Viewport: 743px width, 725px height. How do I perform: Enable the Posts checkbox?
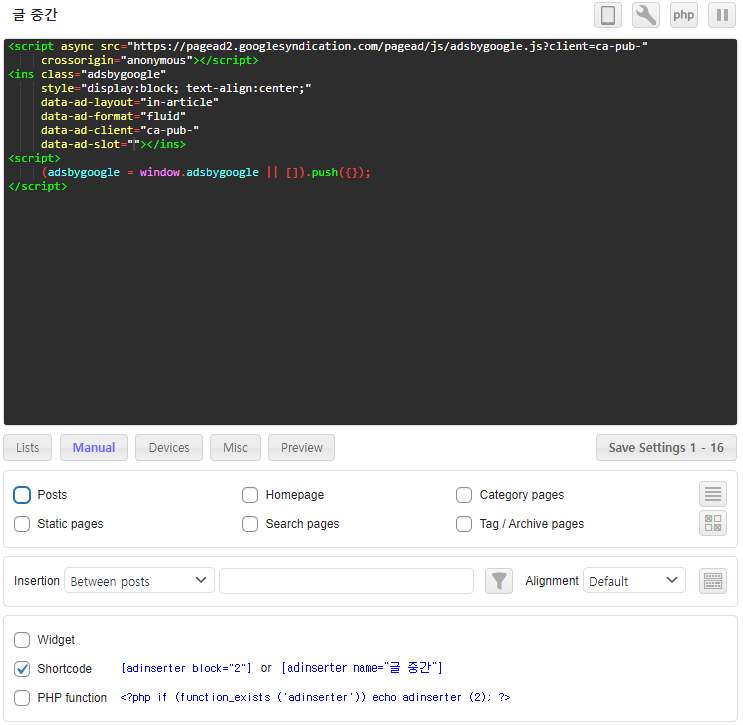[22, 495]
